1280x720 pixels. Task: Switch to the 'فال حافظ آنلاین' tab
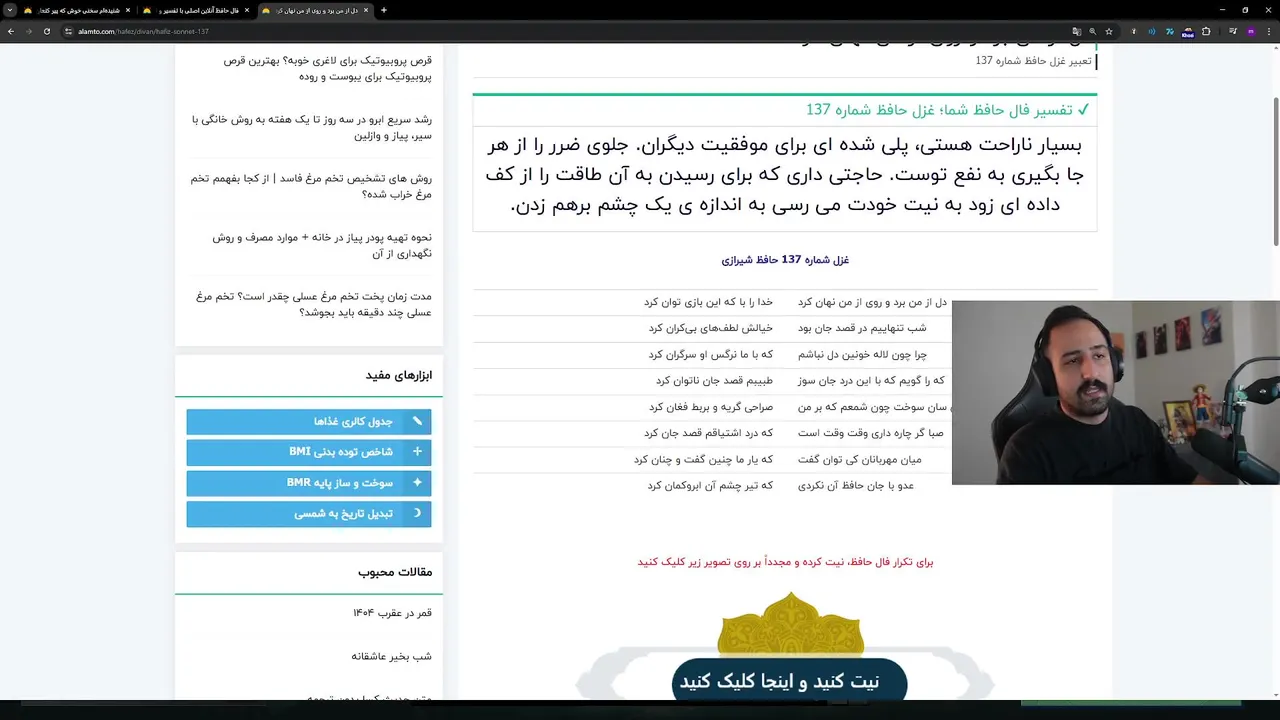click(196, 10)
